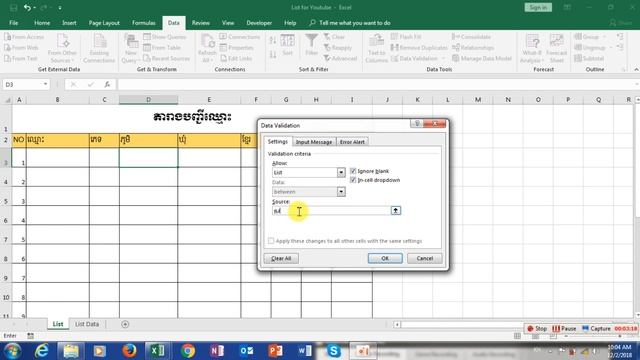Click the Filter funnel icon
This screenshot has width=640, height=360.
click(x=311, y=41)
